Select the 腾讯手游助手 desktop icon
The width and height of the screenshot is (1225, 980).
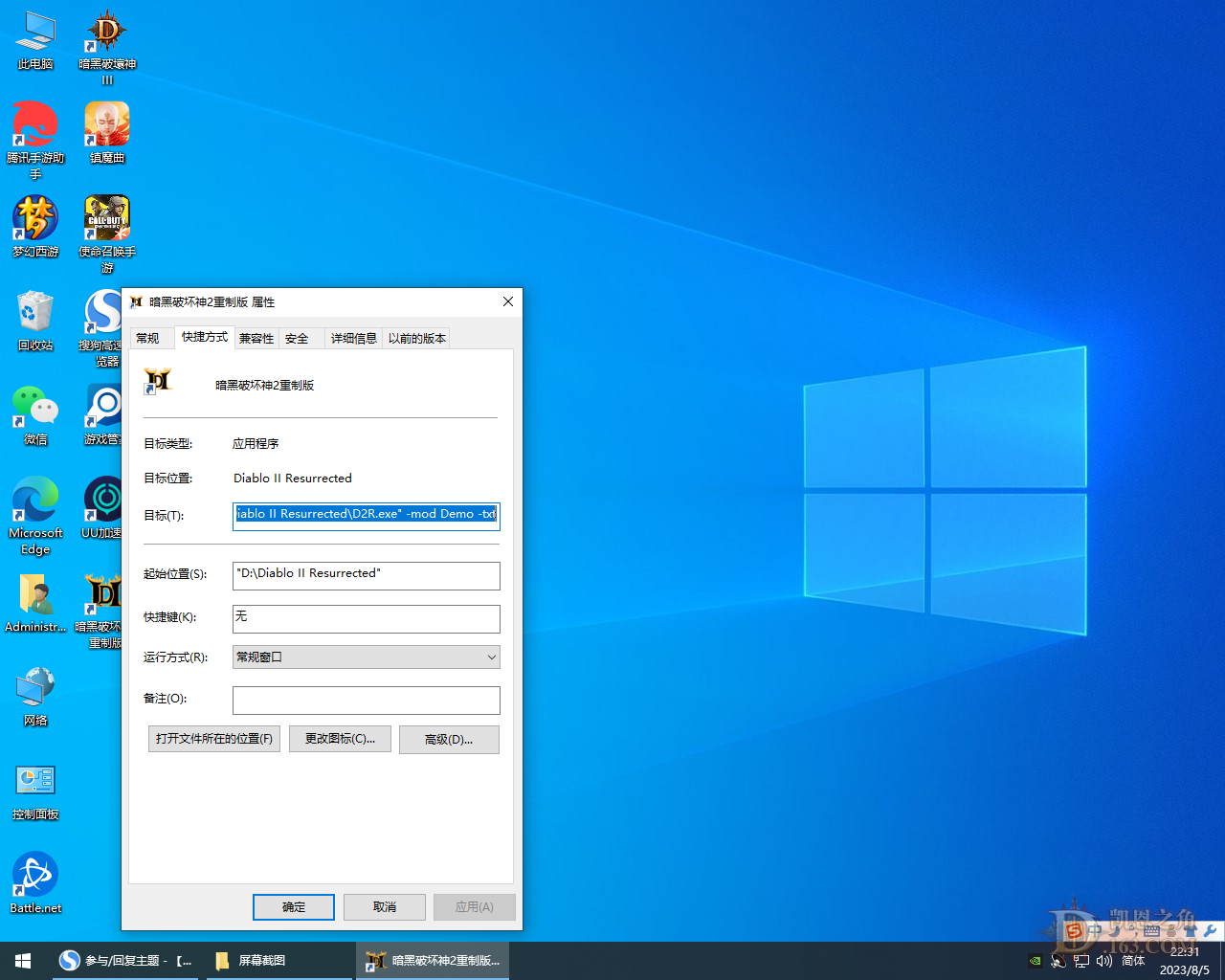tap(35, 141)
